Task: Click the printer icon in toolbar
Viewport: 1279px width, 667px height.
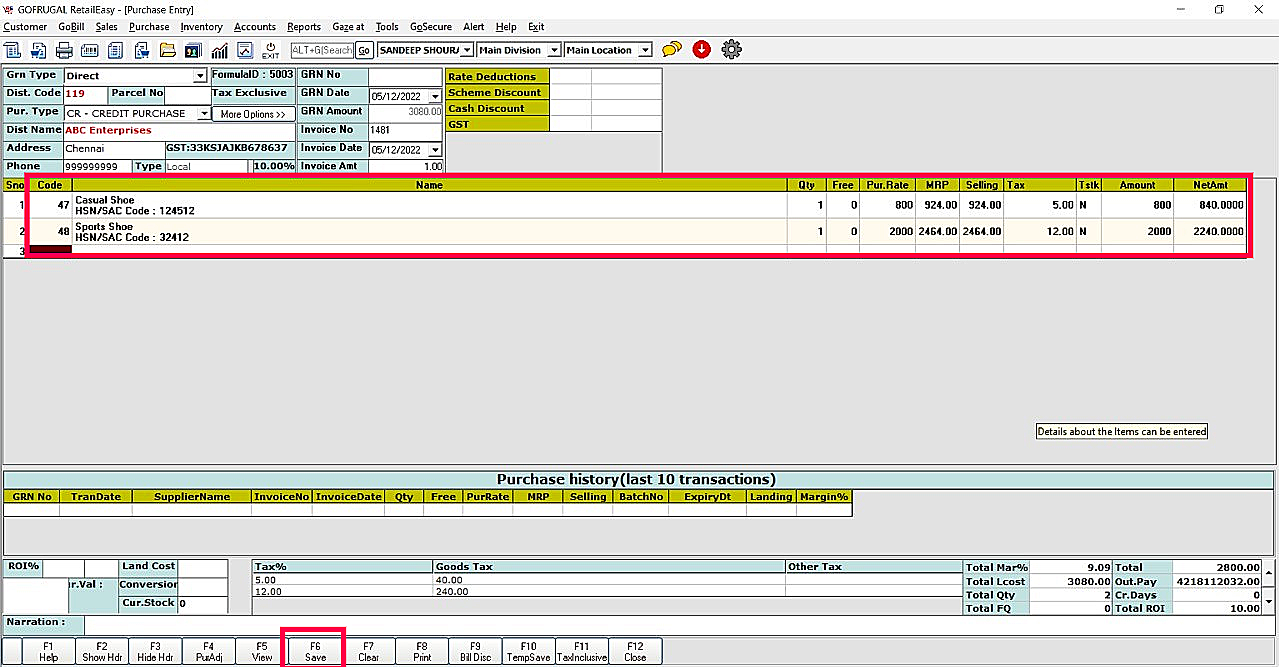Action: (64, 50)
